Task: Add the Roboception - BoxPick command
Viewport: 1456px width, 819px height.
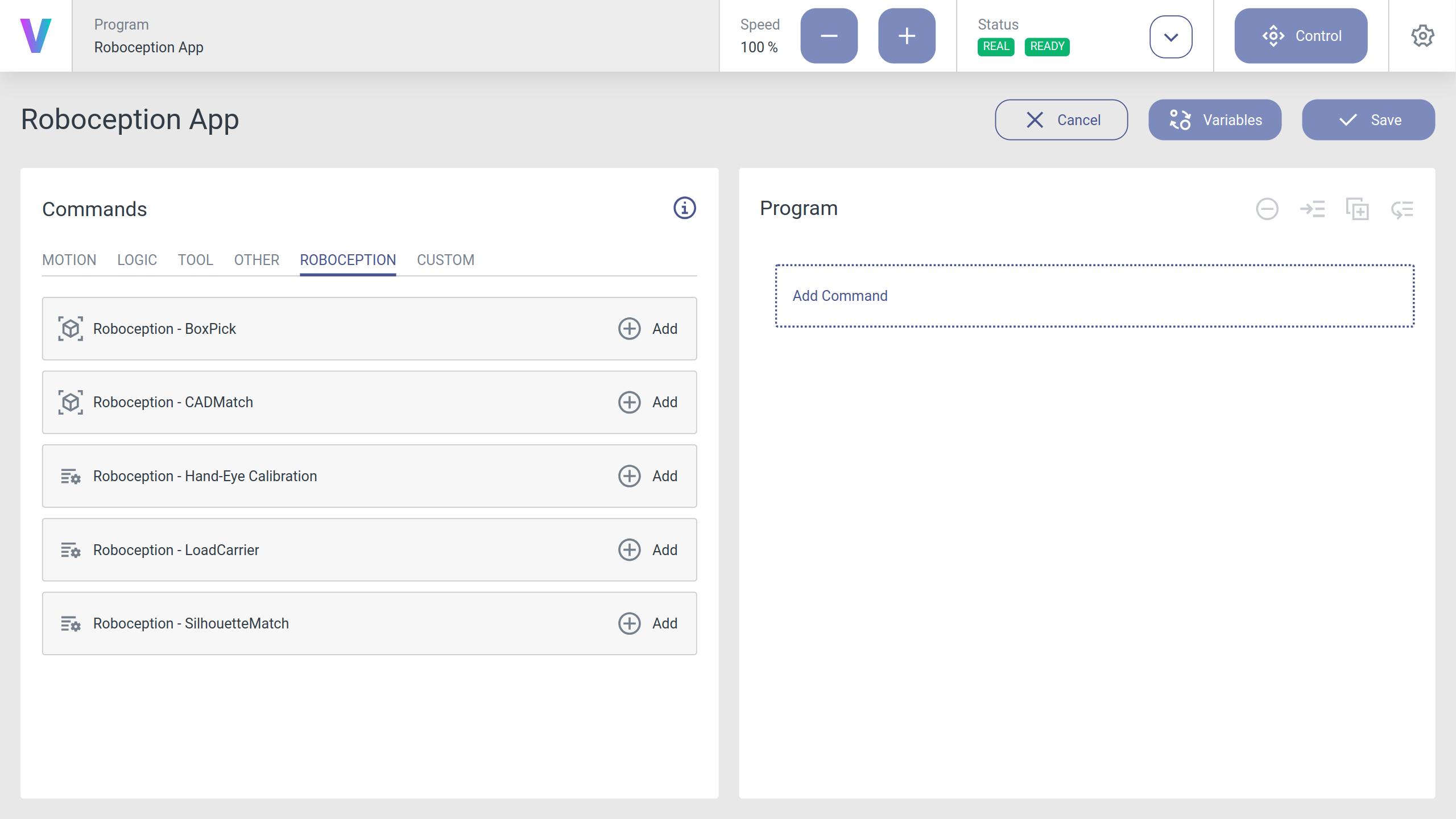Action: [648, 329]
